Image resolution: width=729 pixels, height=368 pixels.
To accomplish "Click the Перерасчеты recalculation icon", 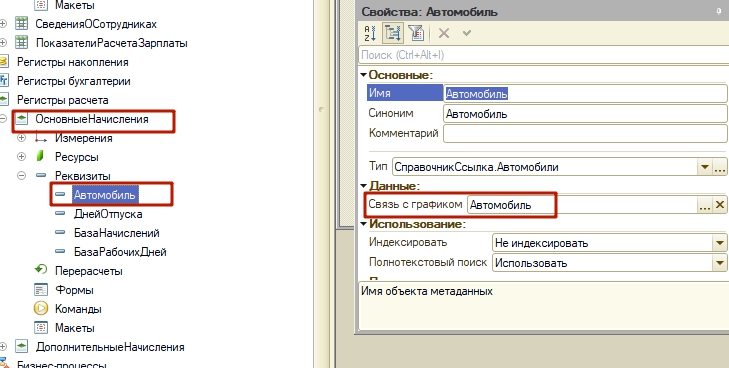I will click(x=41, y=270).
